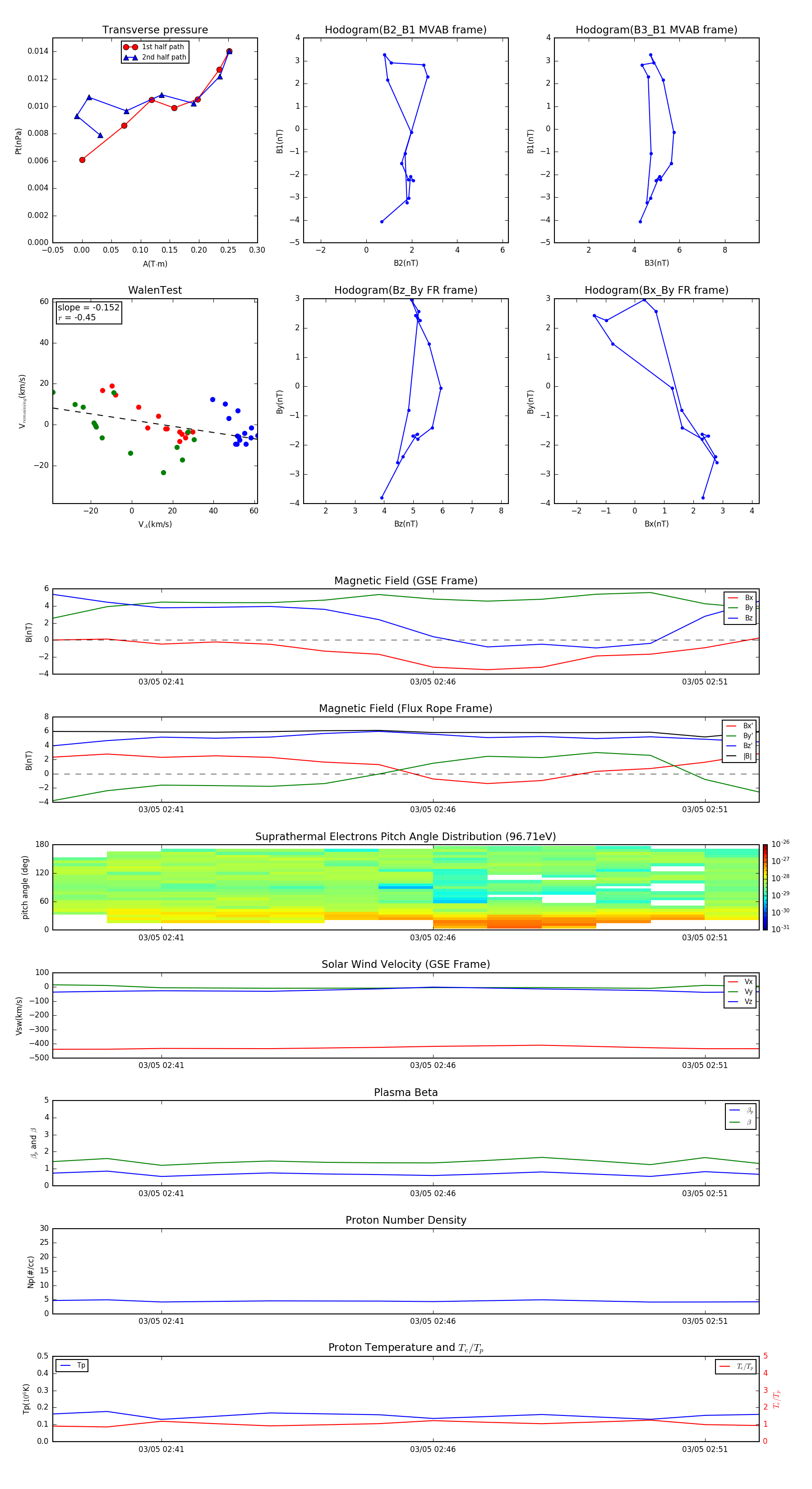Click "03/05 02:41" tick under GSE magnetic field
This screenshot has width=812, height=1489.
pyautogui.click(x=161, y=682)
